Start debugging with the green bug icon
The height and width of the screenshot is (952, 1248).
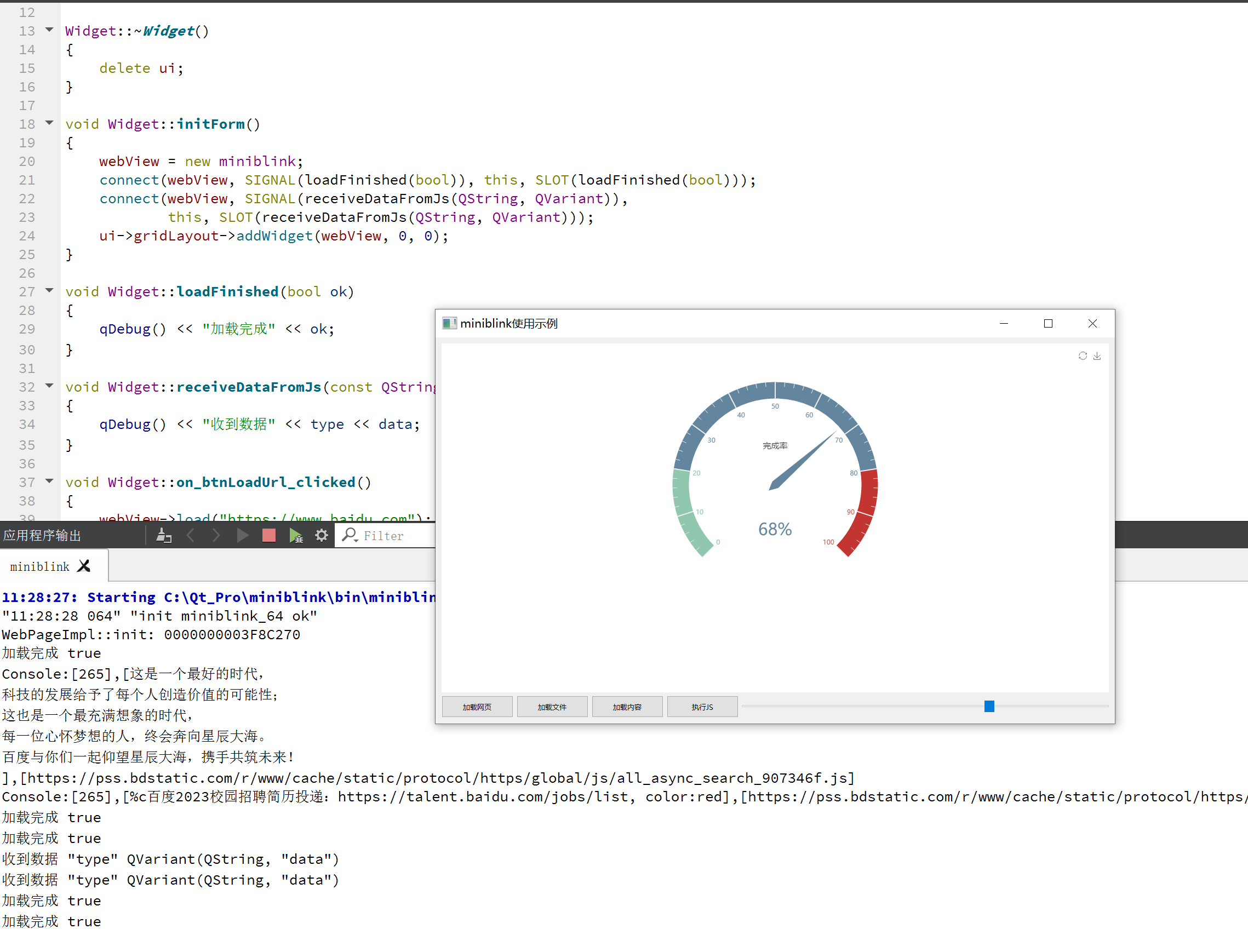pyautogui.click(x=295, y=535)
